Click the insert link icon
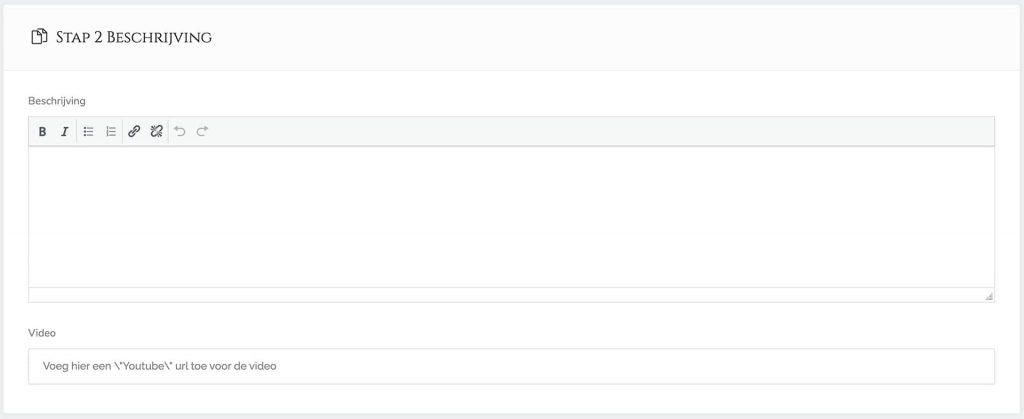This screenshot has width=1024, height=419. click(x=134, y=132)
